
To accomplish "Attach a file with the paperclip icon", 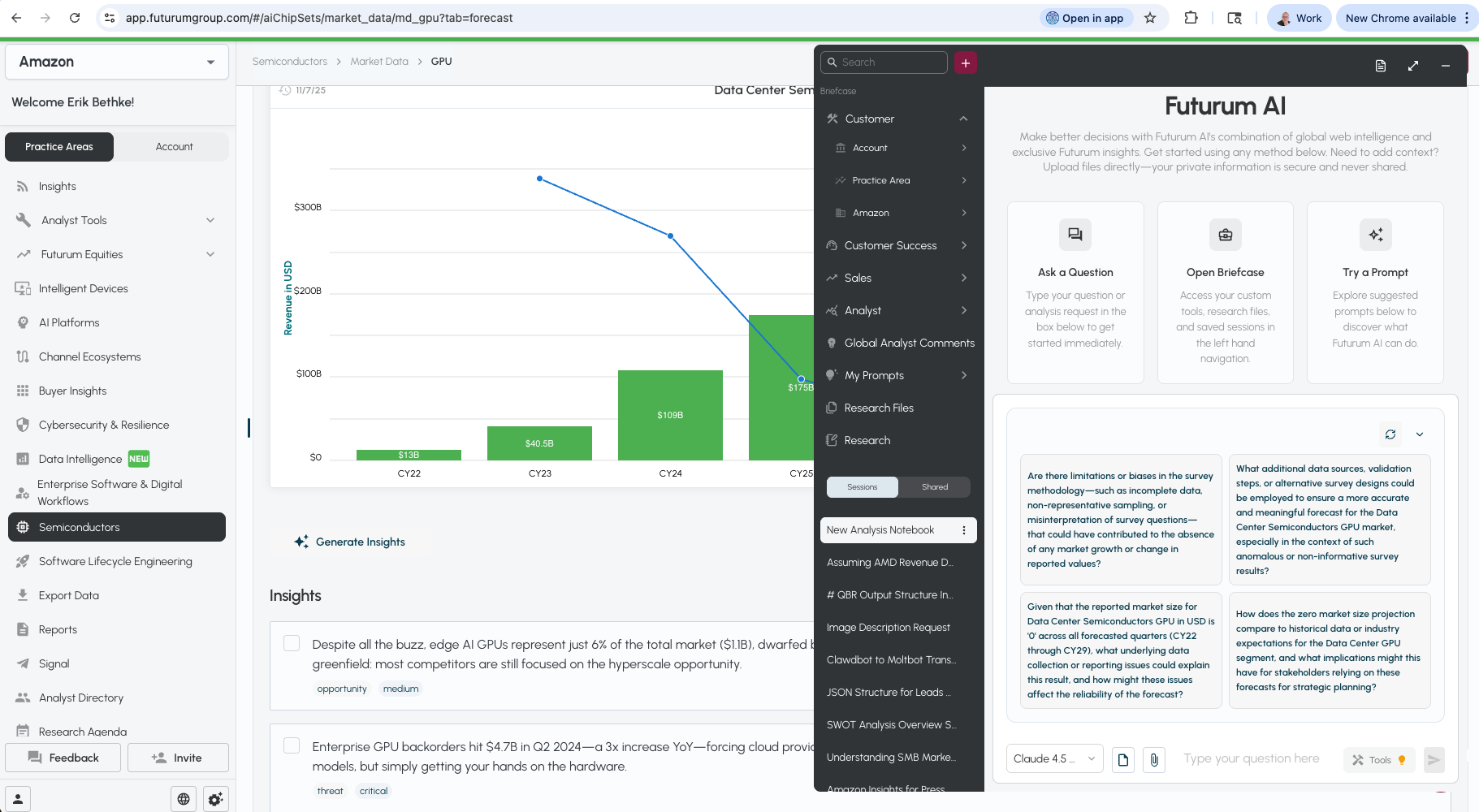I will tap(1154, 760).
